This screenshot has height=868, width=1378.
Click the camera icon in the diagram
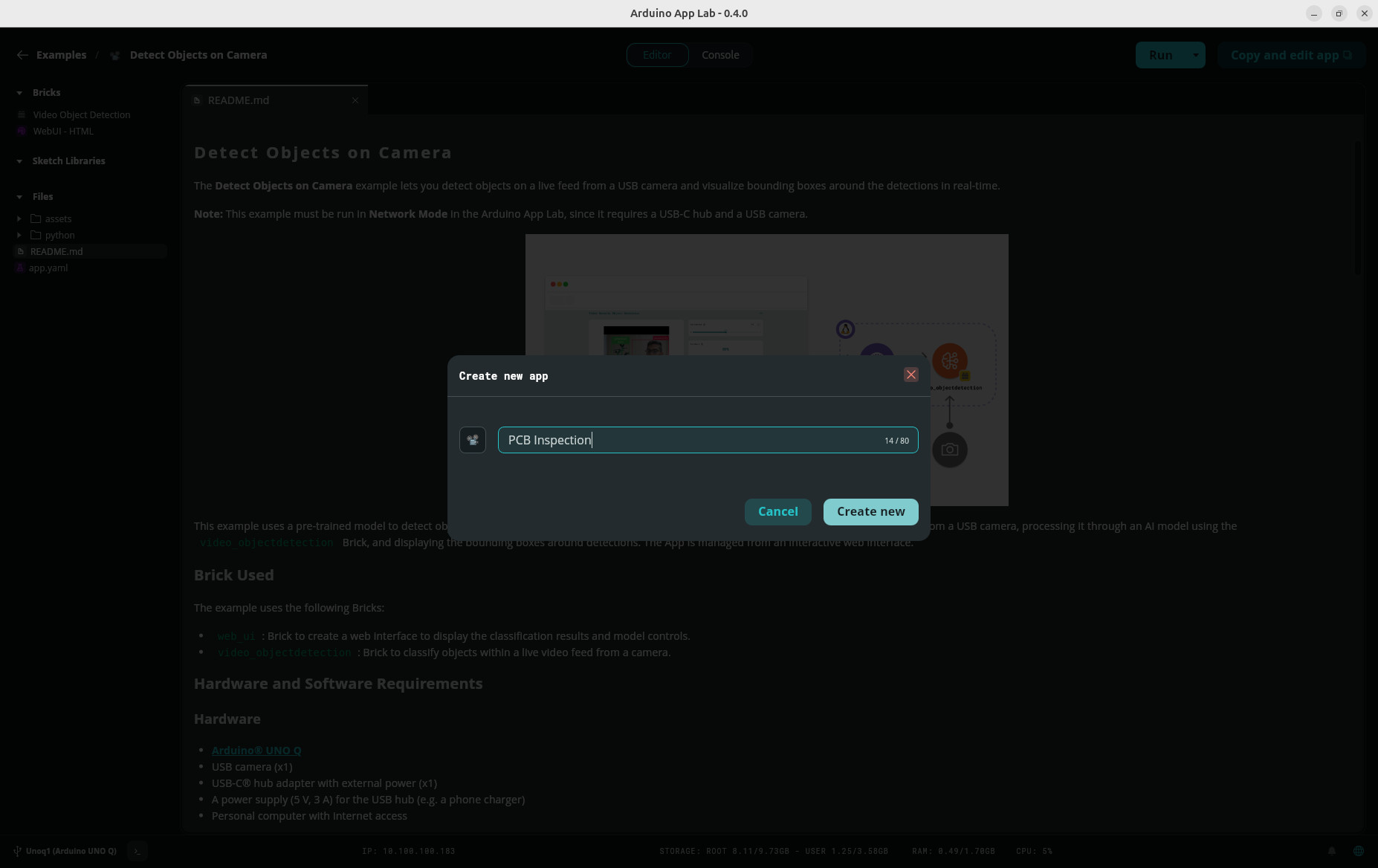point(950,450)
